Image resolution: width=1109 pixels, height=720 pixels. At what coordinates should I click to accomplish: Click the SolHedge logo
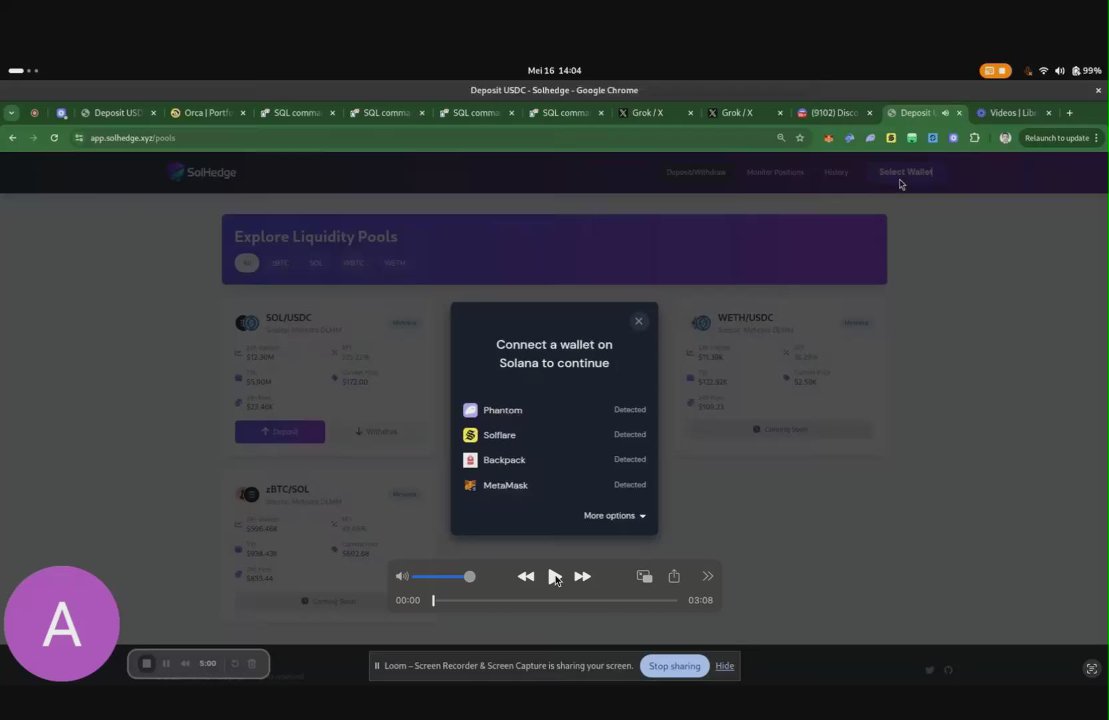coord(203,172)
